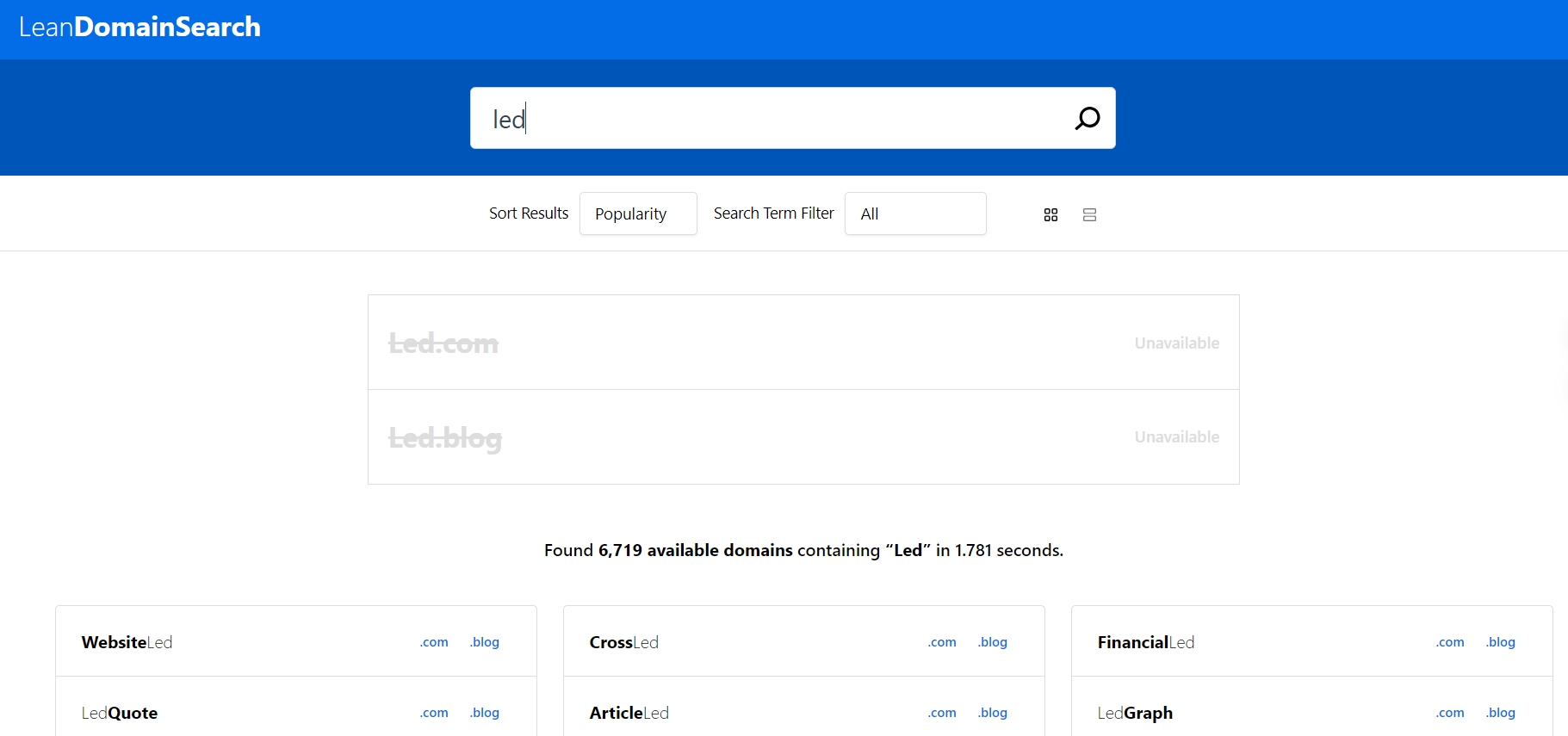
Task: Open the FinancialLed domain card
Action: click(x=1312, y=641)
